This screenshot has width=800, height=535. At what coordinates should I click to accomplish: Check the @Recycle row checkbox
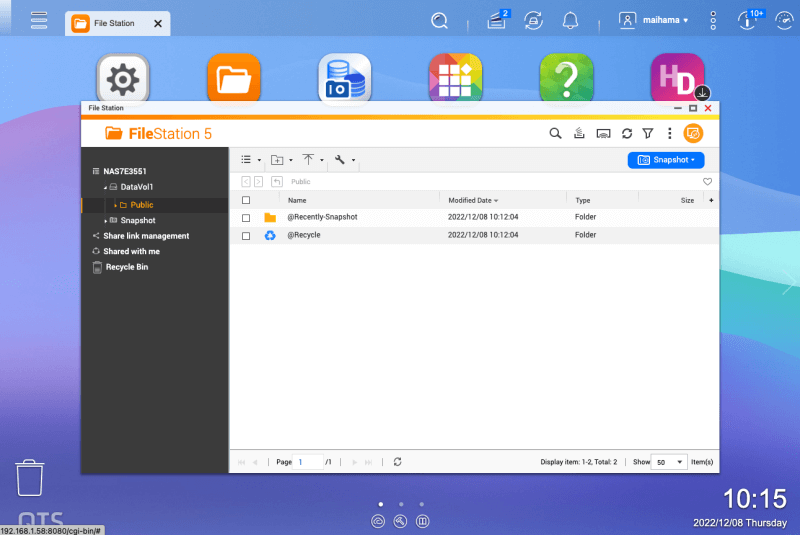coord(246,236)
